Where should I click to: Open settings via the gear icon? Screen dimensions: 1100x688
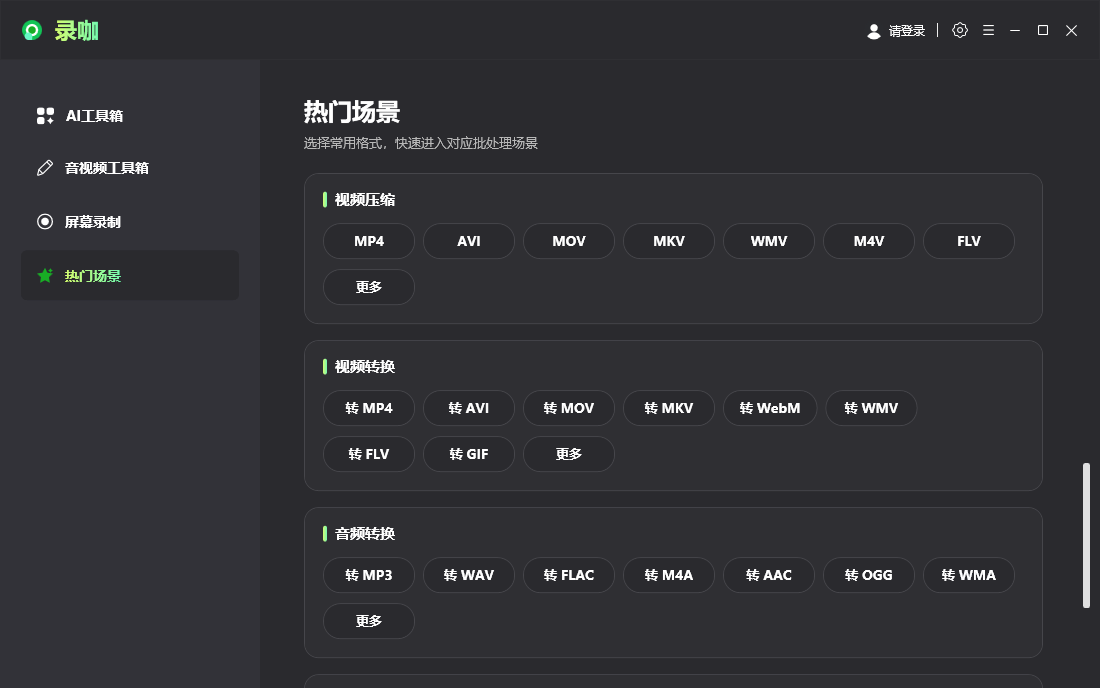point(960,30)
